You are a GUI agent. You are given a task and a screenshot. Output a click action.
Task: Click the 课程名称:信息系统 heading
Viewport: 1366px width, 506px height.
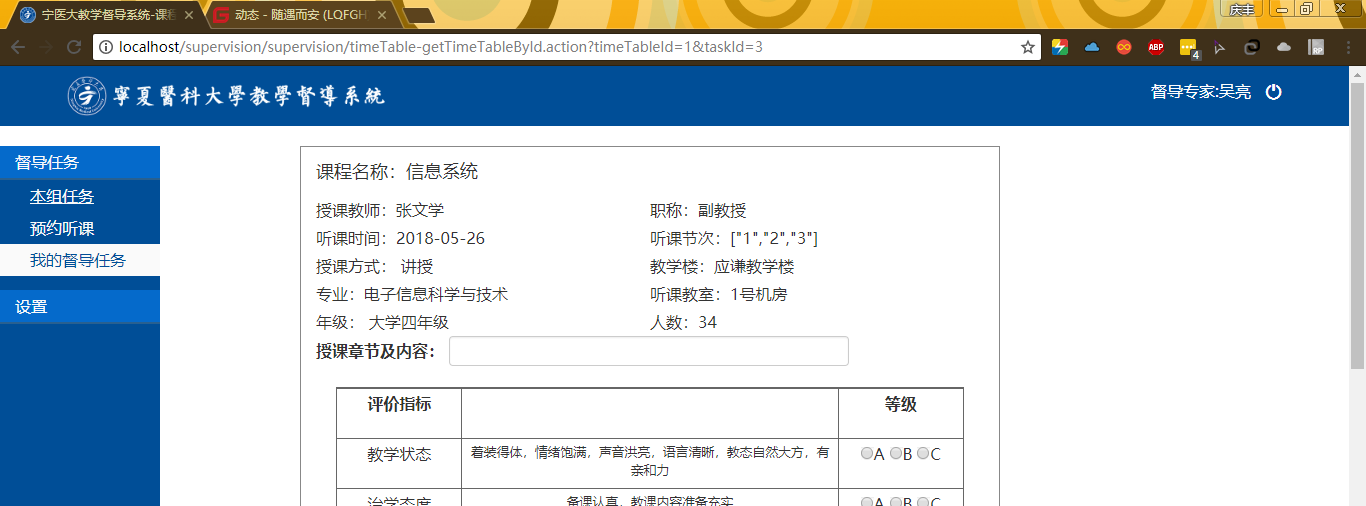click(397, 172)
